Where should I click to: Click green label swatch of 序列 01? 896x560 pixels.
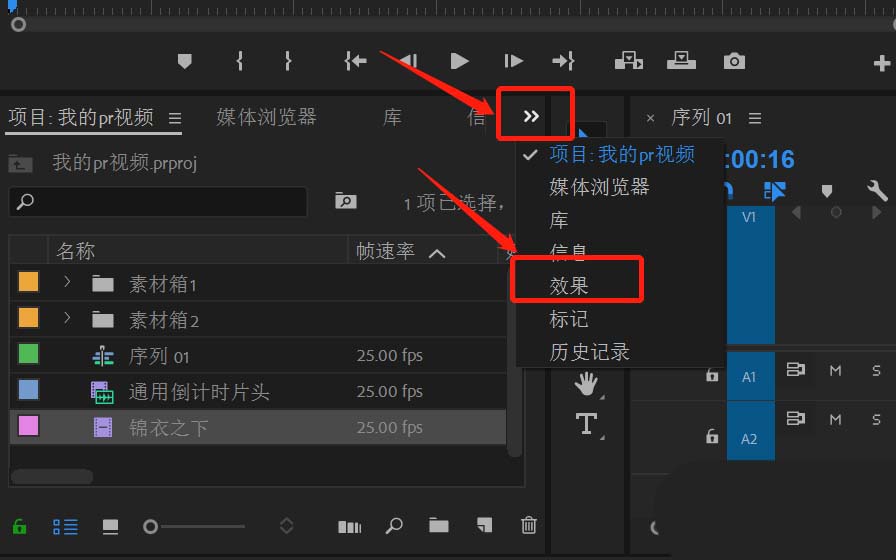29,354
